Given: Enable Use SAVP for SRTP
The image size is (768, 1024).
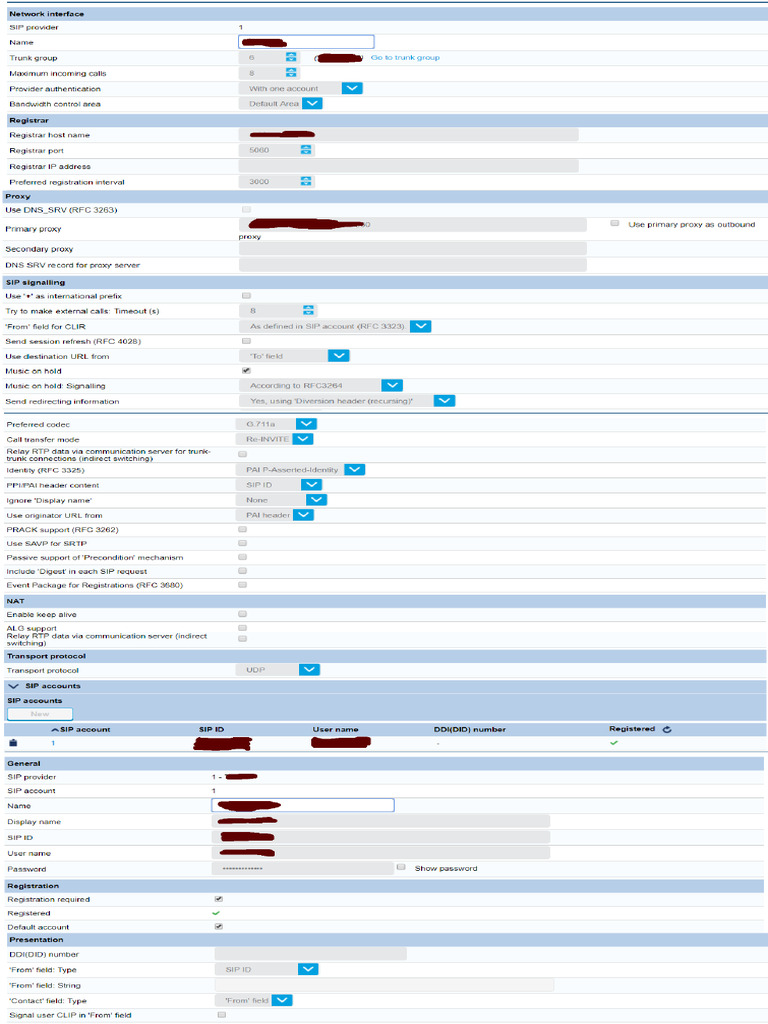Looking at the screenshot, I should 242,543.
